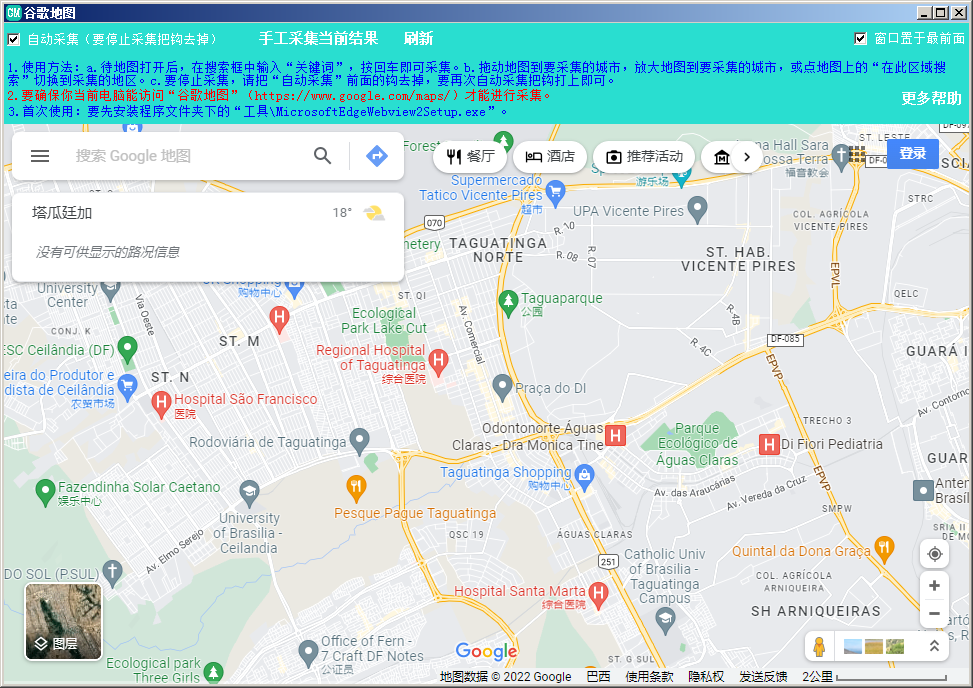973x688 pixels.
Task: Uncheck the 自动采集 checkbox
Action: click(x=14, y=40)
